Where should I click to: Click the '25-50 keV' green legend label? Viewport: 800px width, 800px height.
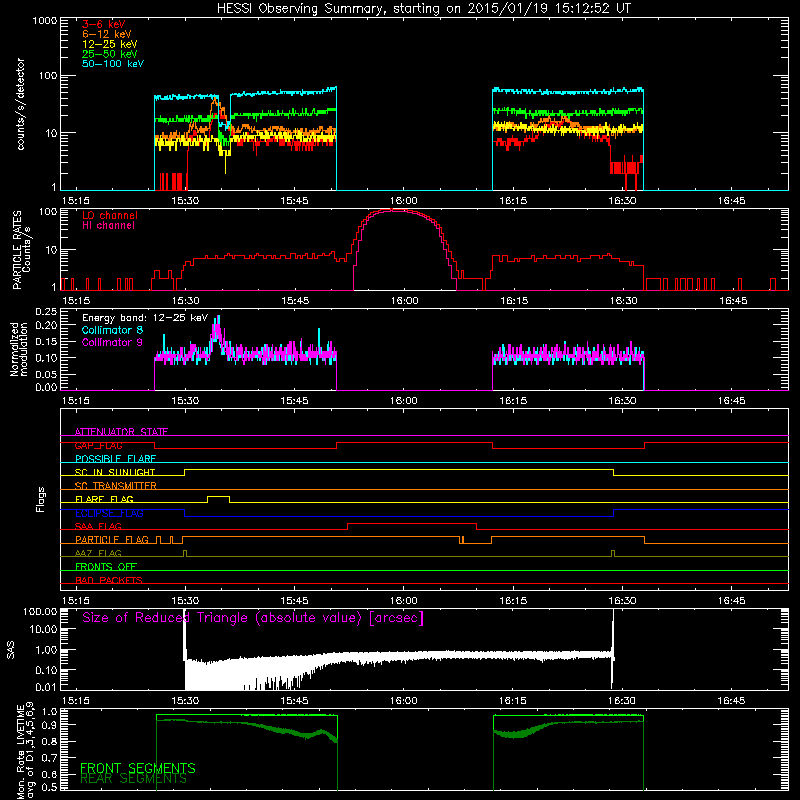(x=110, y=54)
